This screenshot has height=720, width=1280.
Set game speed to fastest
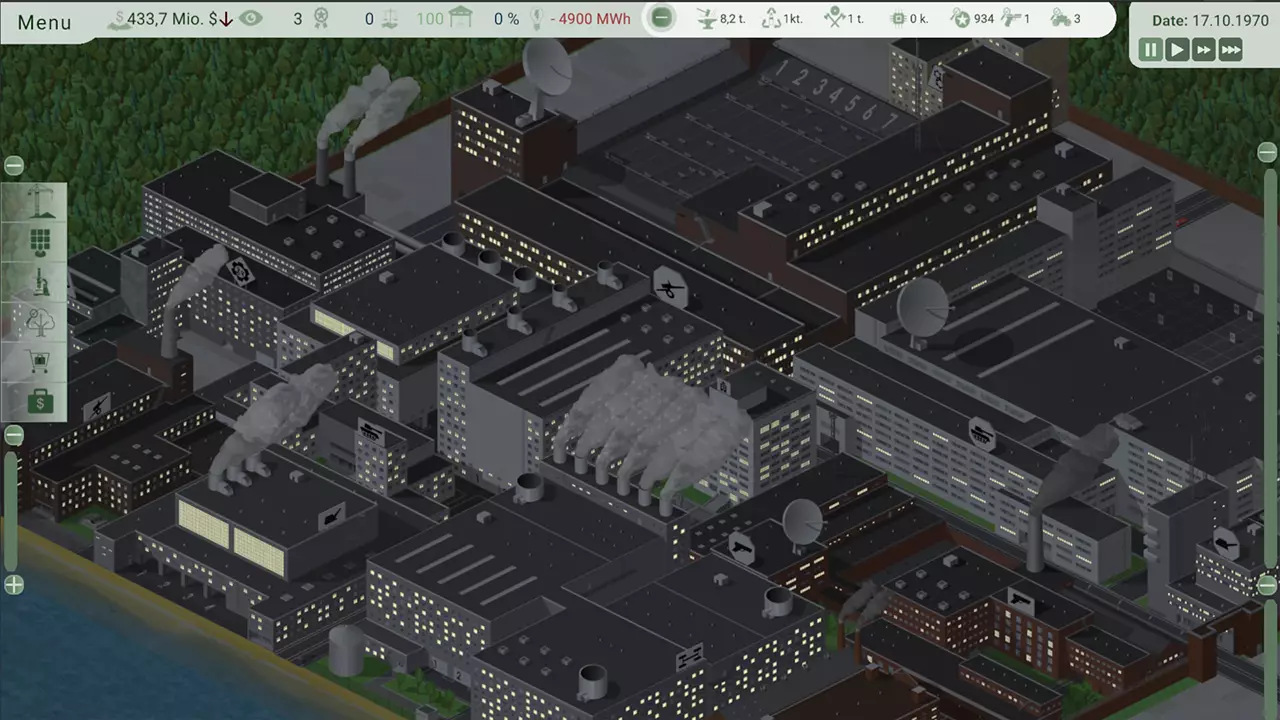[x=1230, y=49]
